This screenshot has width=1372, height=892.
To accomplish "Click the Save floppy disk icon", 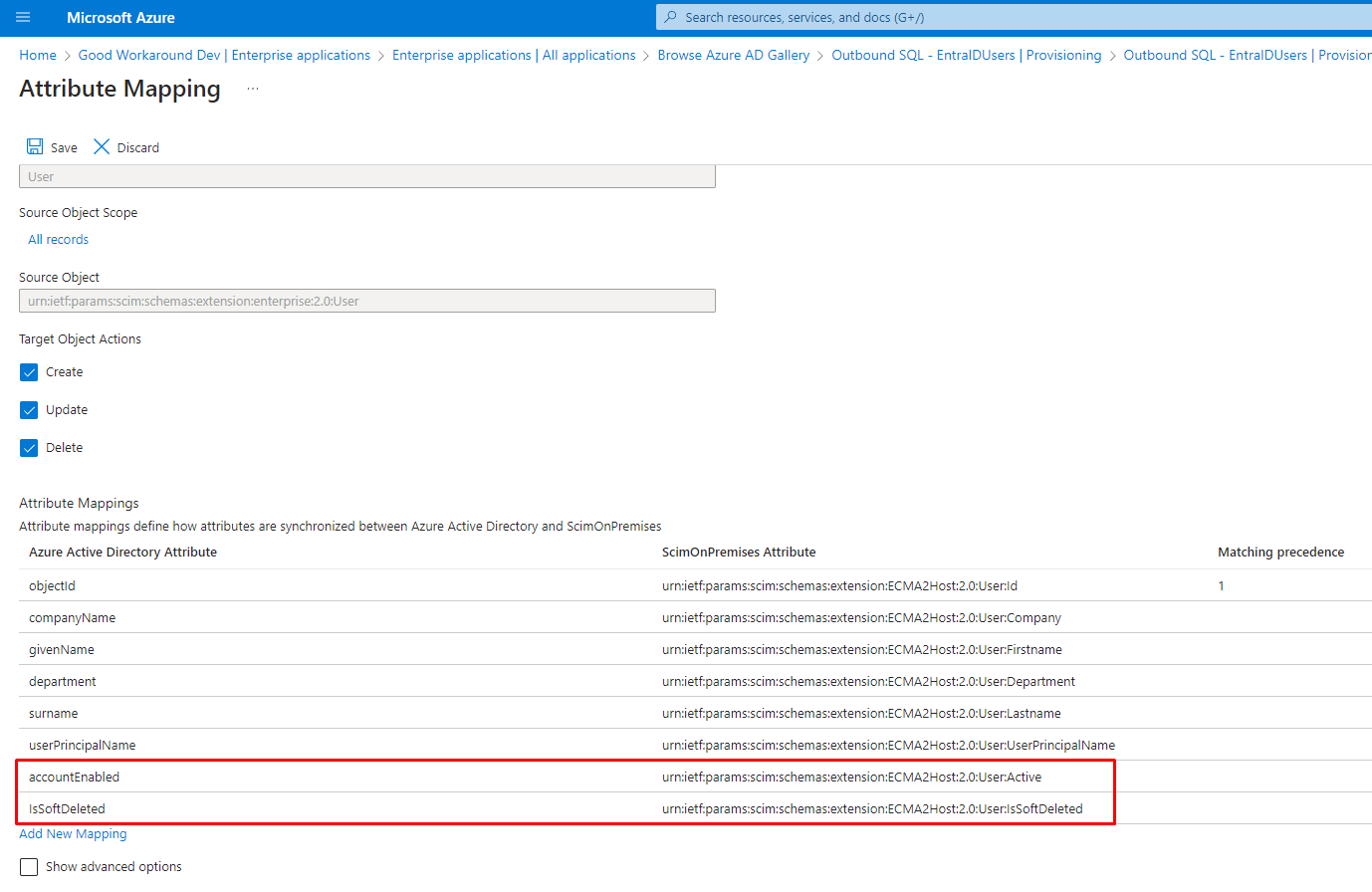I will (x=35, y=147).
